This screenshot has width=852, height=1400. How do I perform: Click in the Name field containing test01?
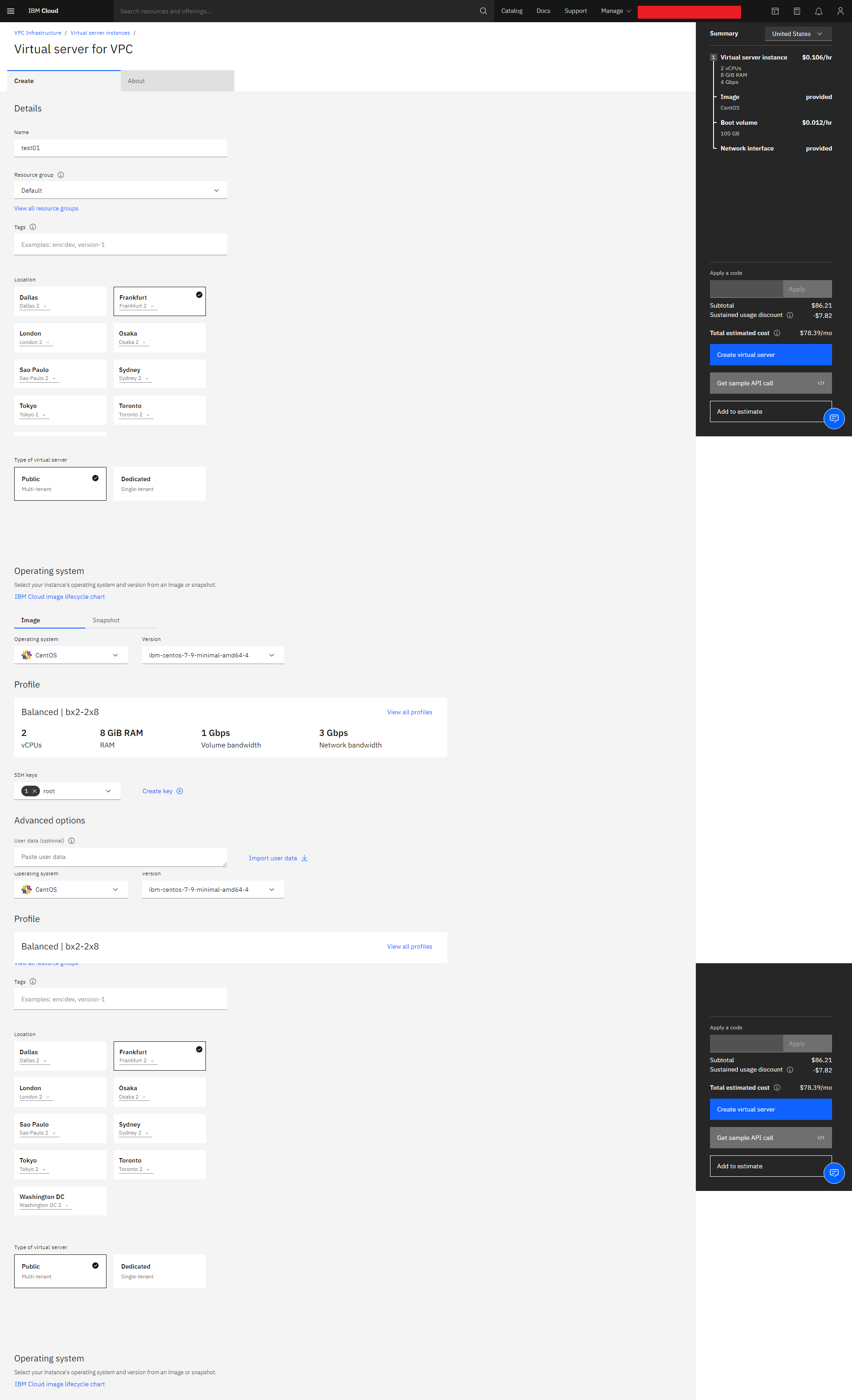point(120,148)
